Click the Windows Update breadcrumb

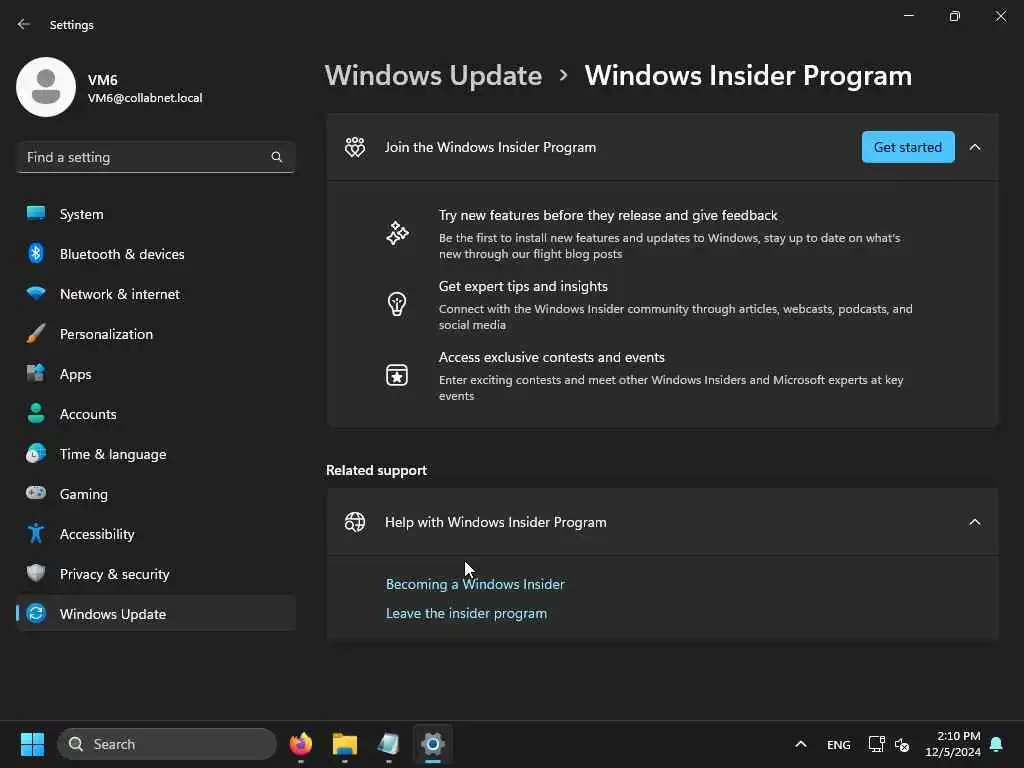point(434,76)
